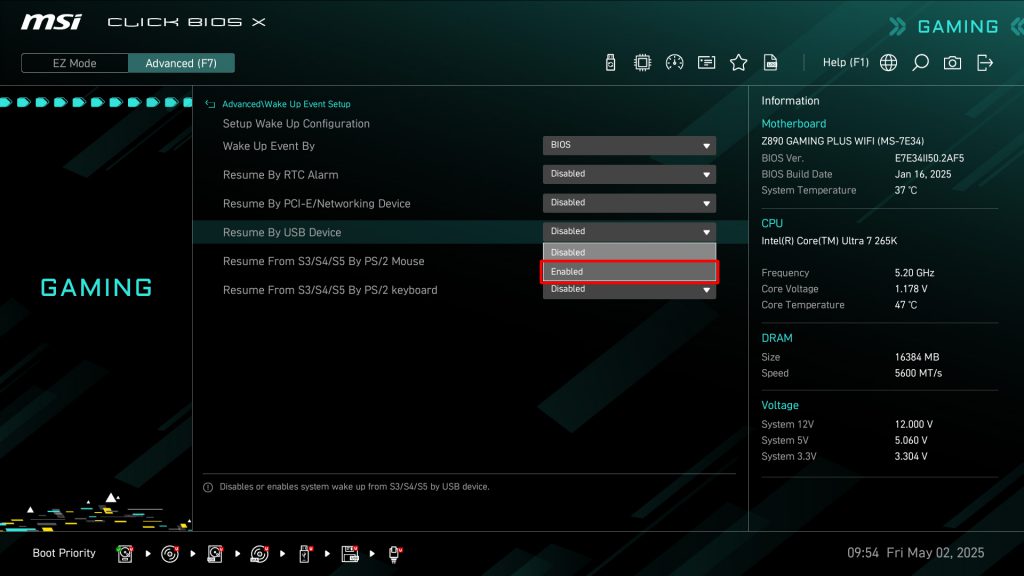
Task: Take screenshot with camera icon
Action: tap(952, 63)
